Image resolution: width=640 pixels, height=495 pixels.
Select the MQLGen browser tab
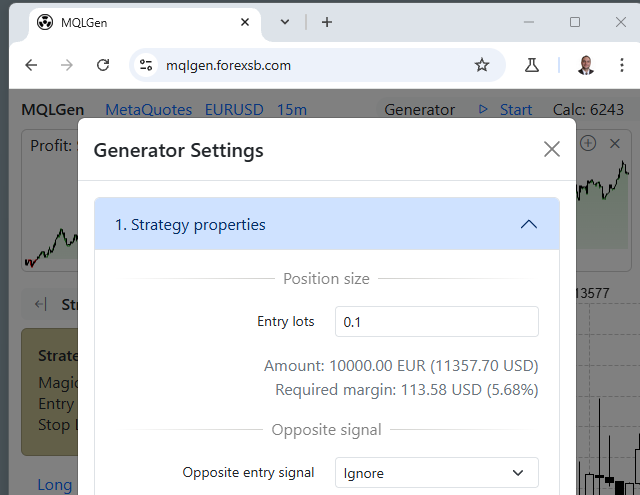coord(144,23)
